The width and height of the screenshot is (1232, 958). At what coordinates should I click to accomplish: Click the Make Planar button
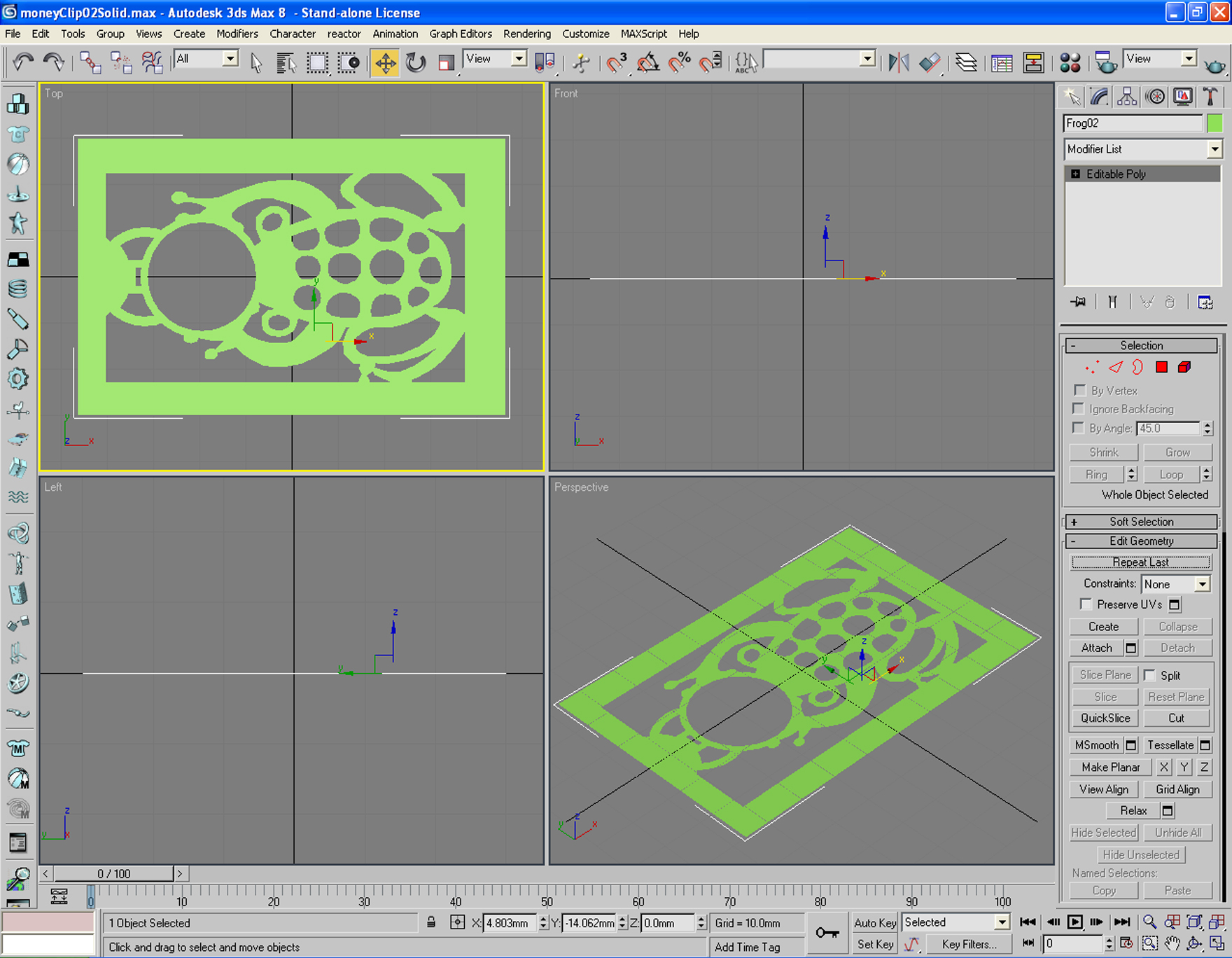click(1110, 767)
